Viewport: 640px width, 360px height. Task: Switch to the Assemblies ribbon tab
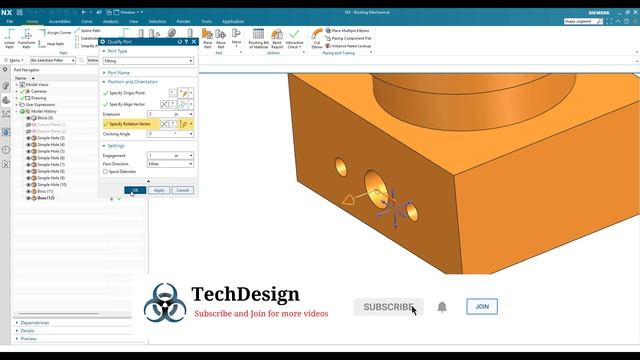click(60, 21)
